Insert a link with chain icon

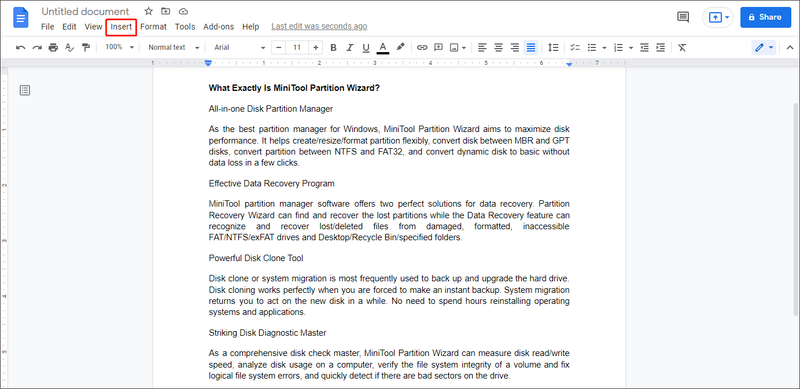point(422,47)
